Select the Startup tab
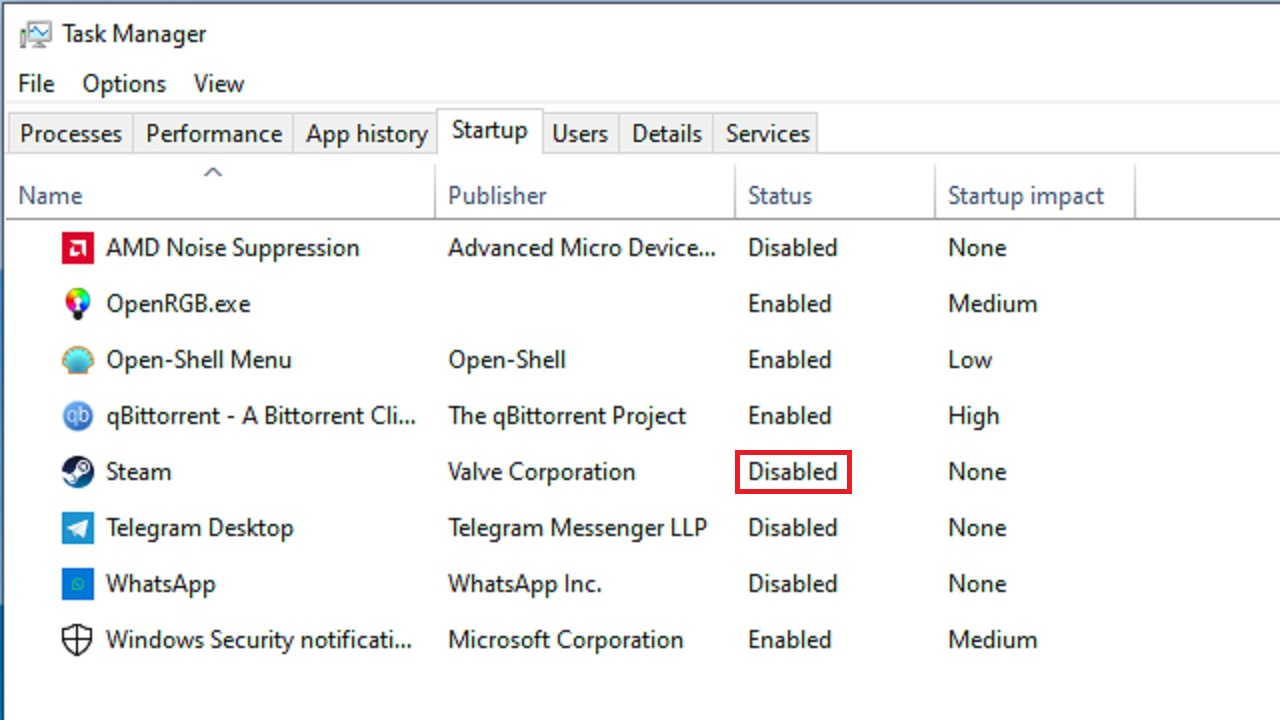 [490, 131]
